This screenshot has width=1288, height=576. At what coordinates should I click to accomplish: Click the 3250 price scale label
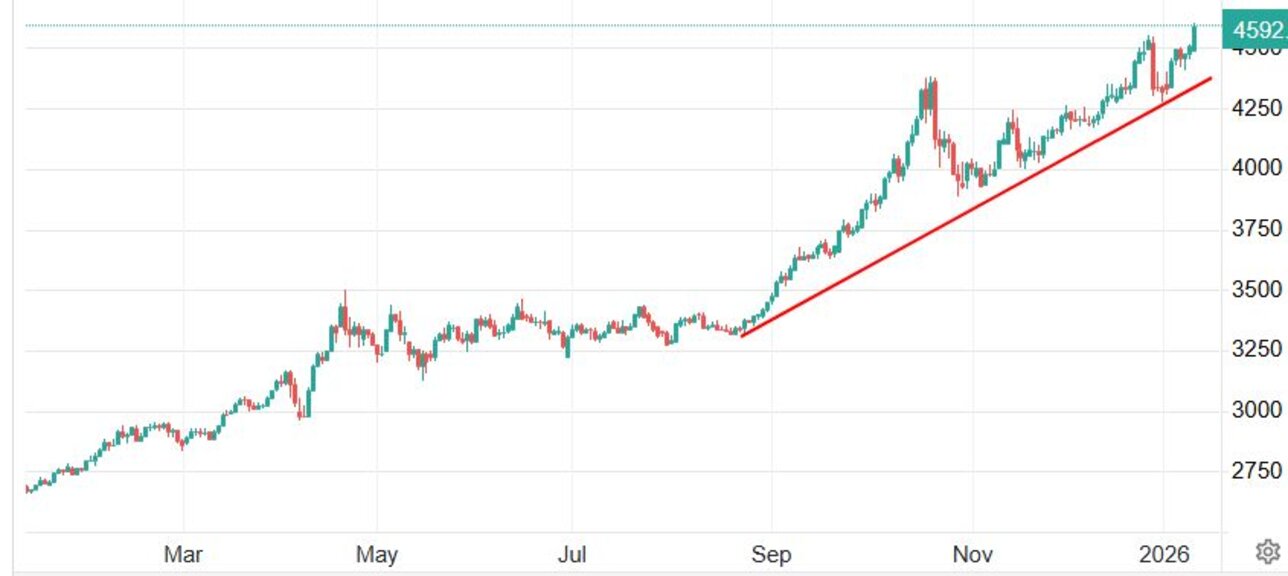tap(1255, 349)
